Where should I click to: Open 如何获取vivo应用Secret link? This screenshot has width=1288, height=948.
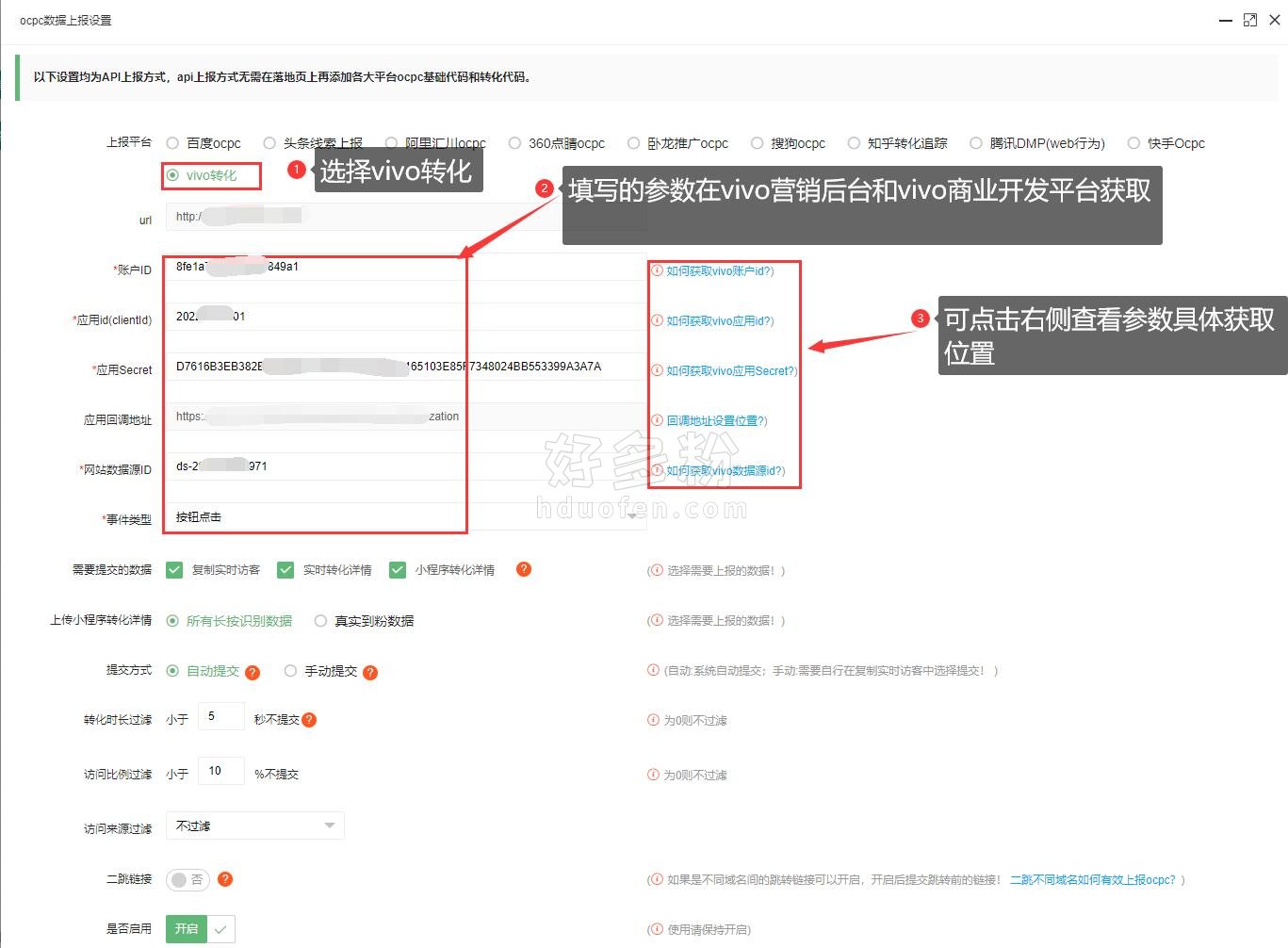coord(732,371)
